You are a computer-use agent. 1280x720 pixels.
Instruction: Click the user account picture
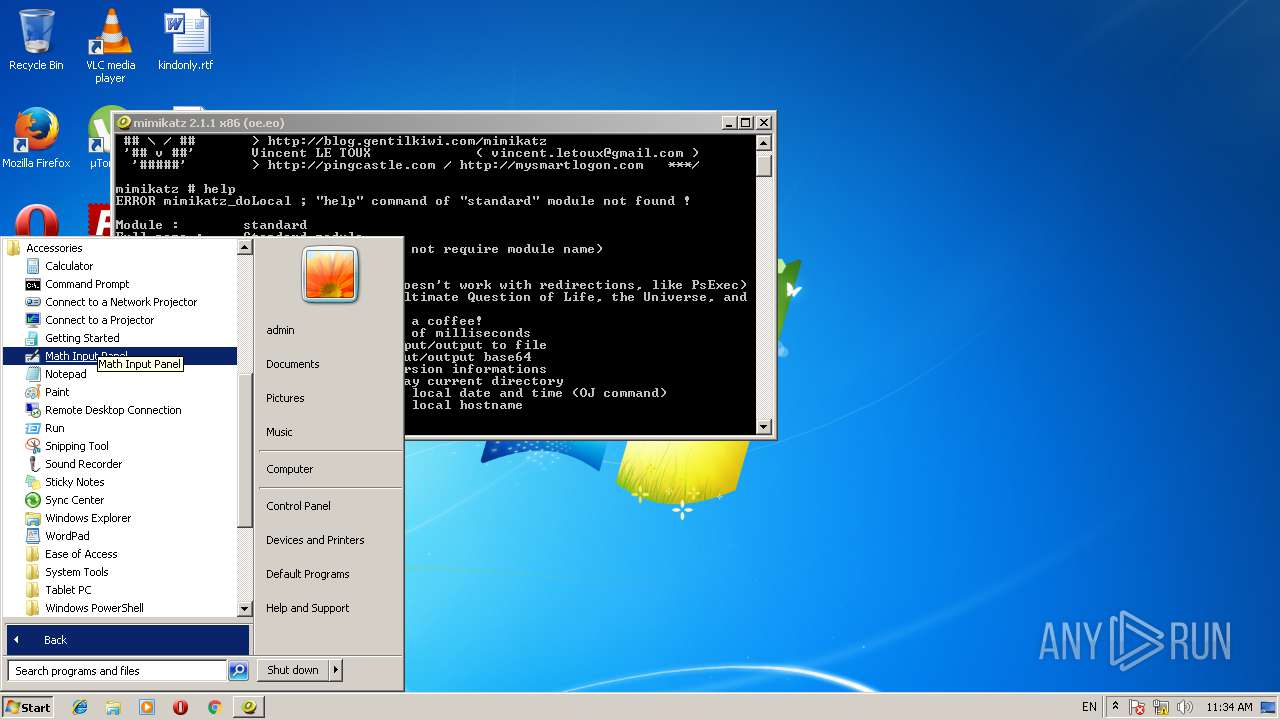[330, 274]
